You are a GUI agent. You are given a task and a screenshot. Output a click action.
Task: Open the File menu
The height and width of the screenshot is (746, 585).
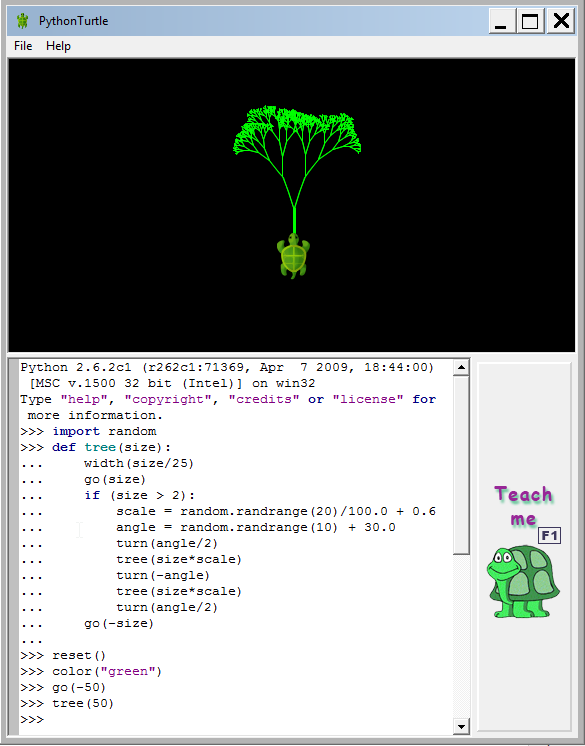click(23, 46)
